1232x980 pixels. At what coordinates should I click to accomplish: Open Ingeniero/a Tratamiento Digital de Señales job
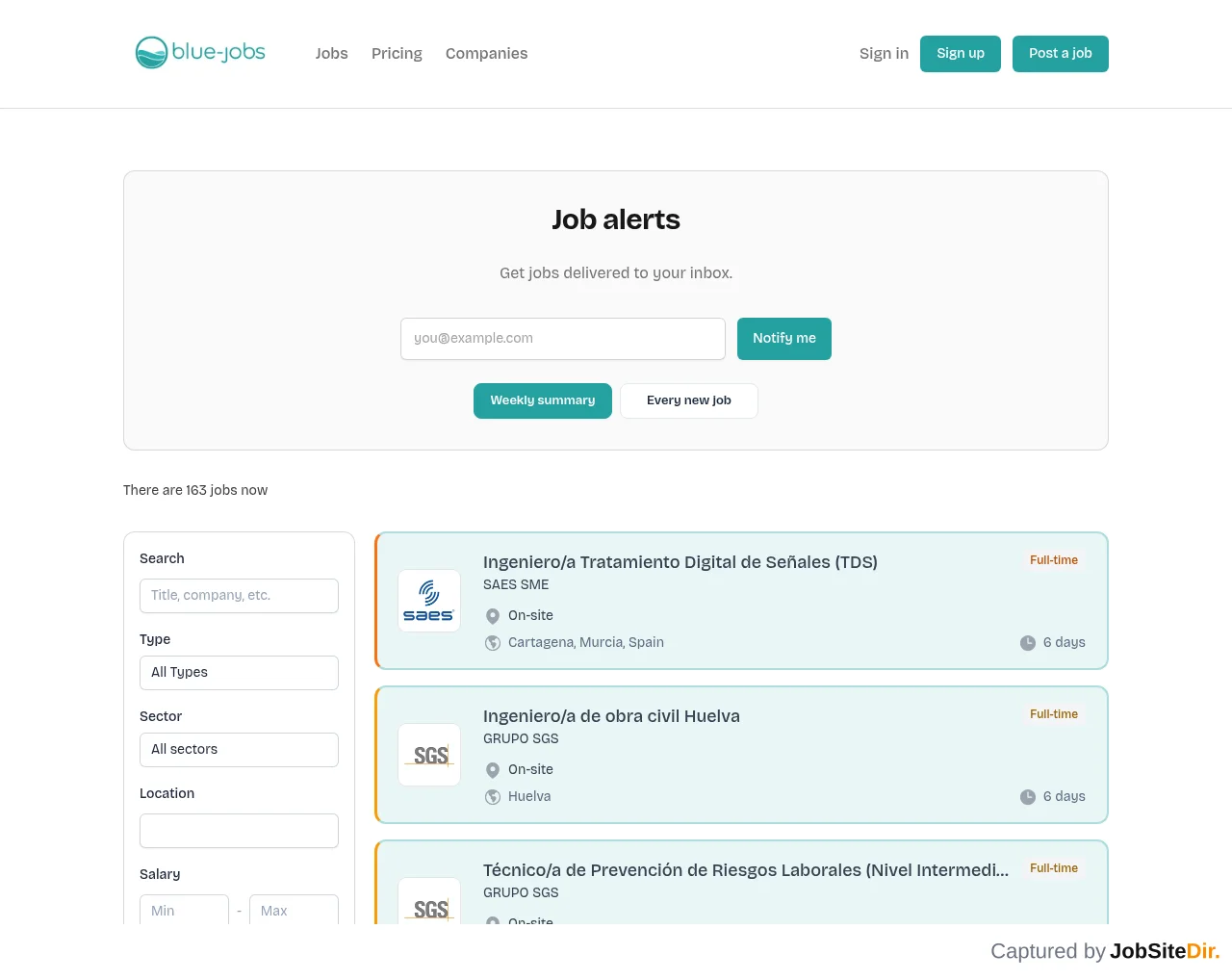[x=680, y=562]
